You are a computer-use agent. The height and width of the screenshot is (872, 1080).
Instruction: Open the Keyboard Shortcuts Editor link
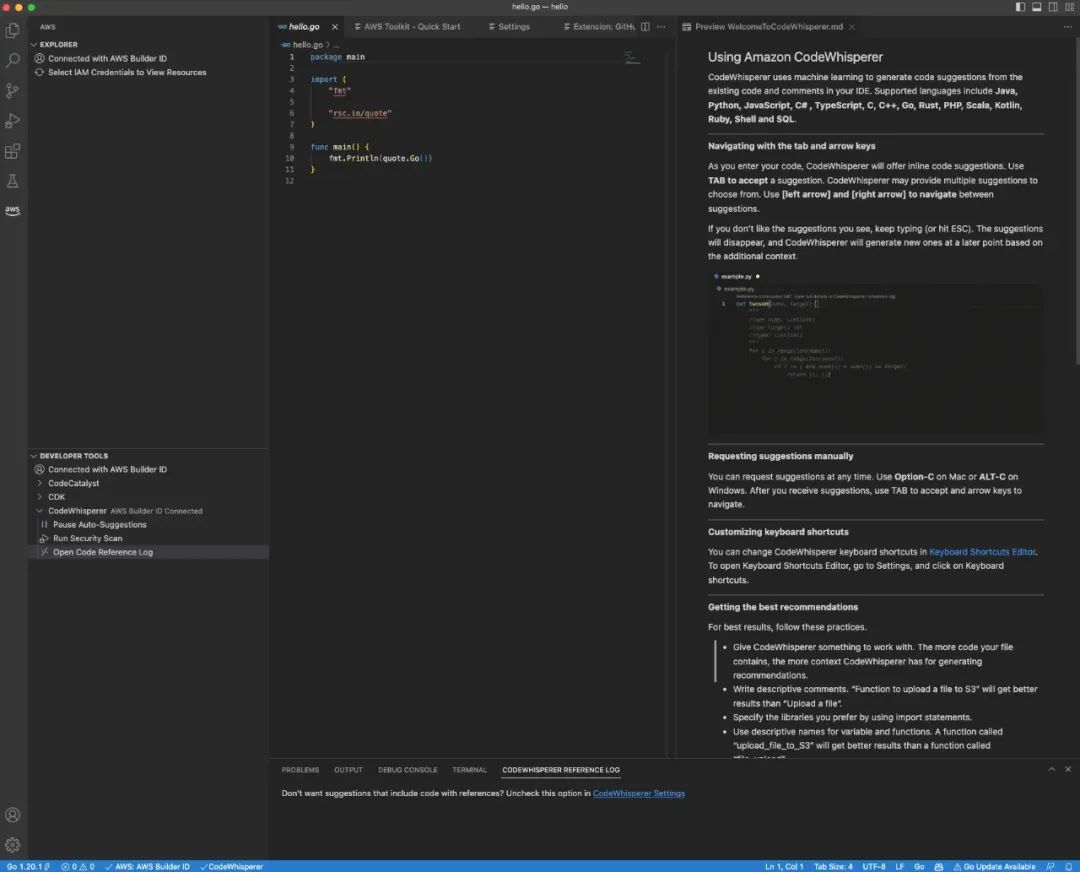pyautogui.click(x=982, y=552)
